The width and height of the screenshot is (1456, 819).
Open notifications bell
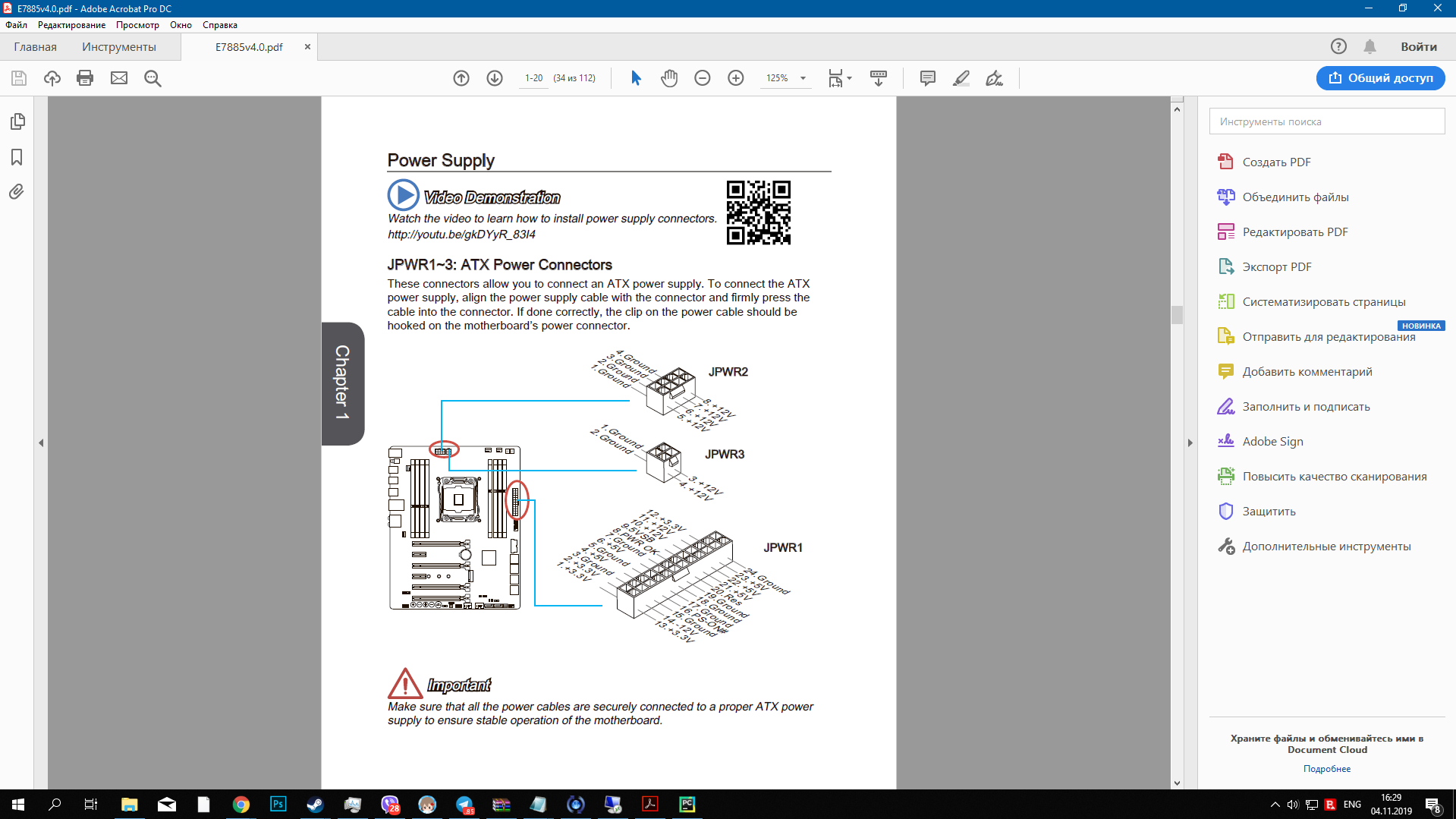pyautogui.click(x=1370, y=46)
